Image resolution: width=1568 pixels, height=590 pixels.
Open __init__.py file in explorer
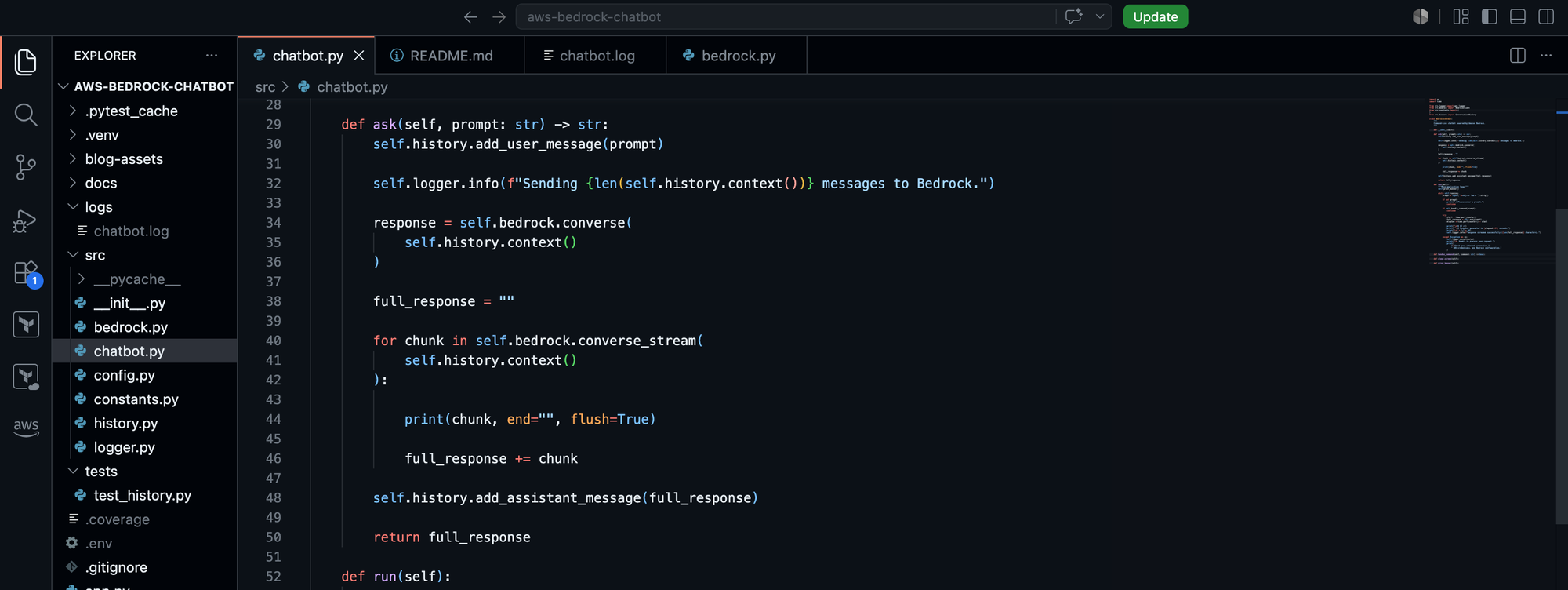[145, 303]
